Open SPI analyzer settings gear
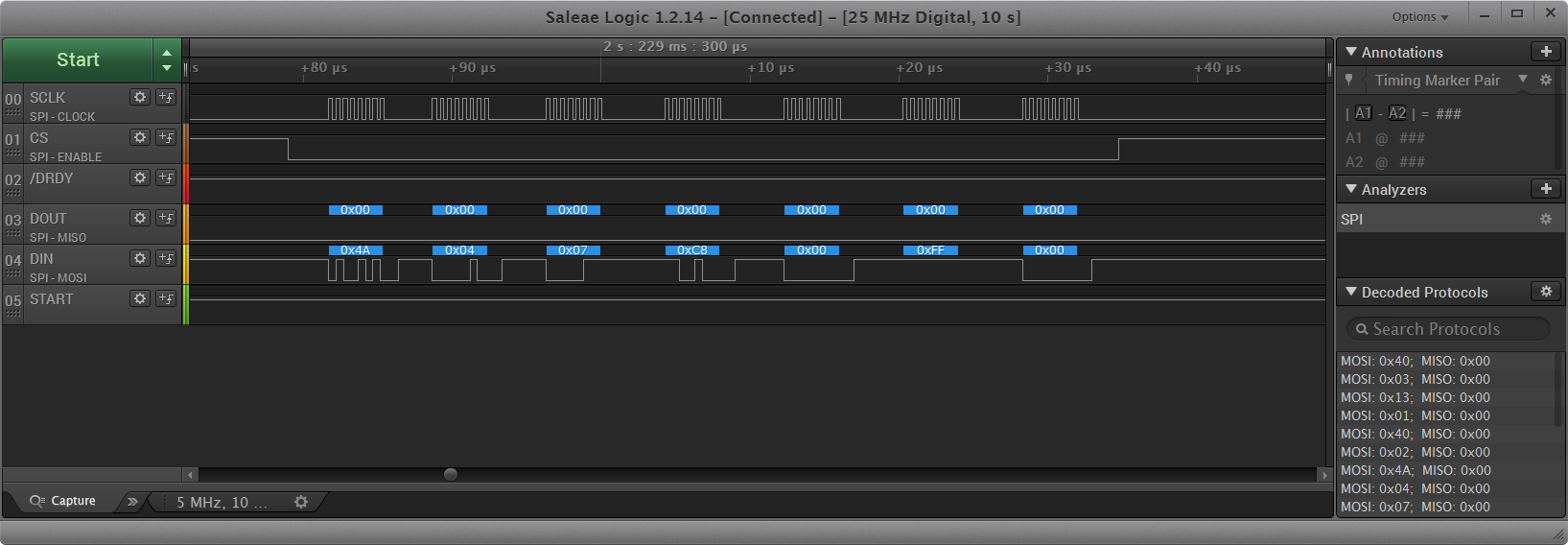The height and width of the screenshot is (545, 1568). tap(1546, 219)
